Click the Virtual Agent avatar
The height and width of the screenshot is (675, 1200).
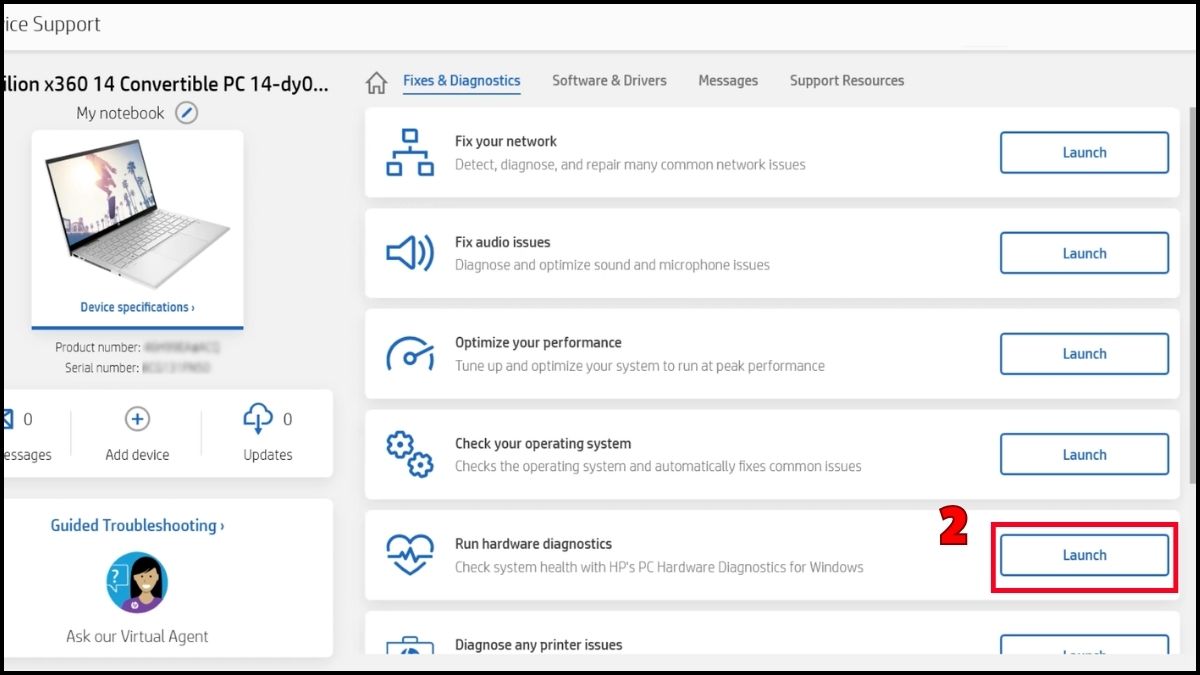click(x=137, y=582)
